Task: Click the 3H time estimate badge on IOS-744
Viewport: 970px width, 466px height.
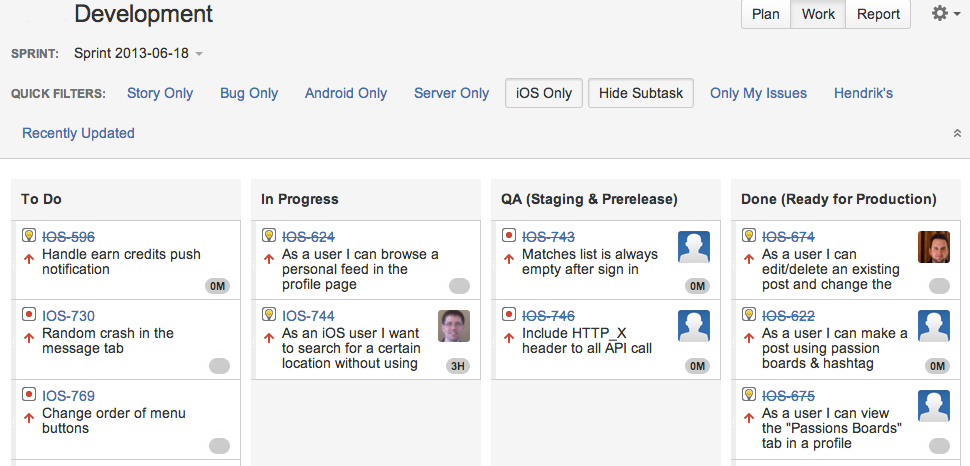Action: (458, 366)
